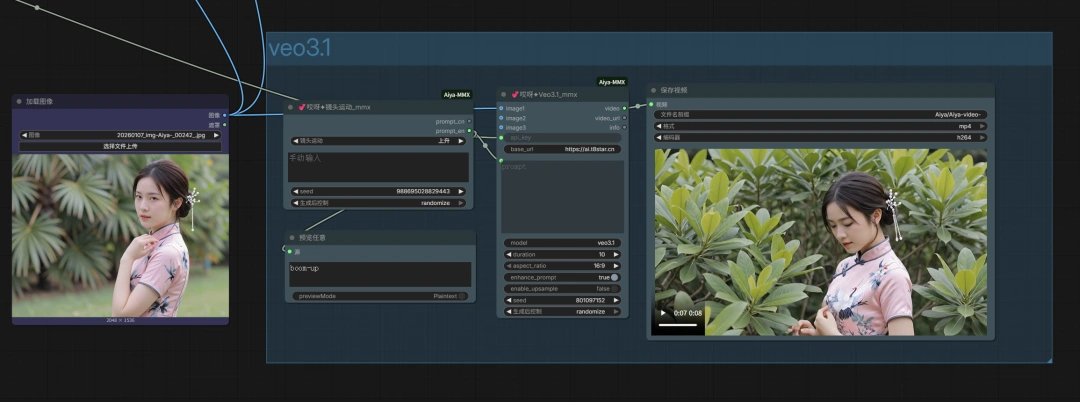Screen dimensions: 1080x402
Task: Open the 格式 mp4 format dropdown
Action: [820, 126]
